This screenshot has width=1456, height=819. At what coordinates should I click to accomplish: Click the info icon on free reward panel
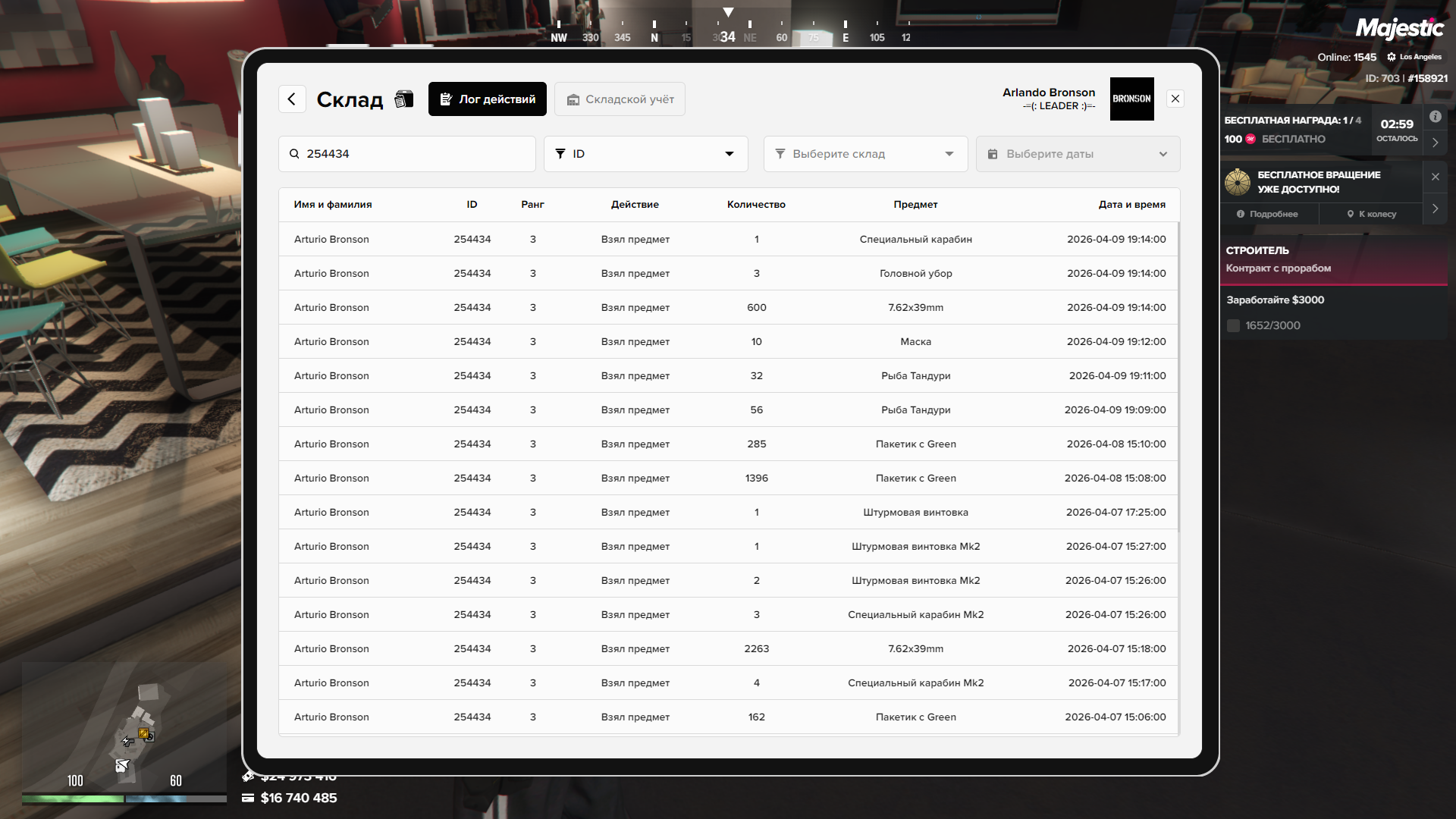[x=1435, y=117]
